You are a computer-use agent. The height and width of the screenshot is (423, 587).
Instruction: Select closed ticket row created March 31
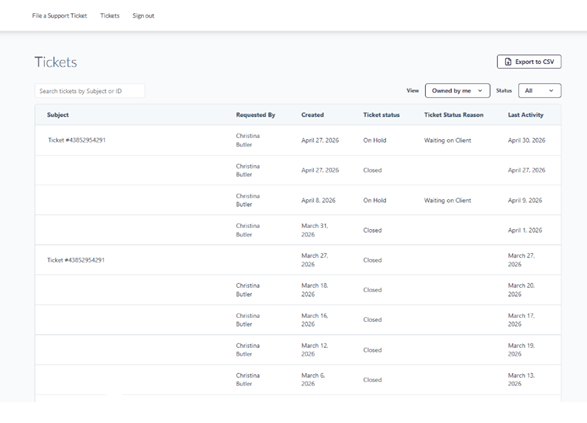[298, 230]
